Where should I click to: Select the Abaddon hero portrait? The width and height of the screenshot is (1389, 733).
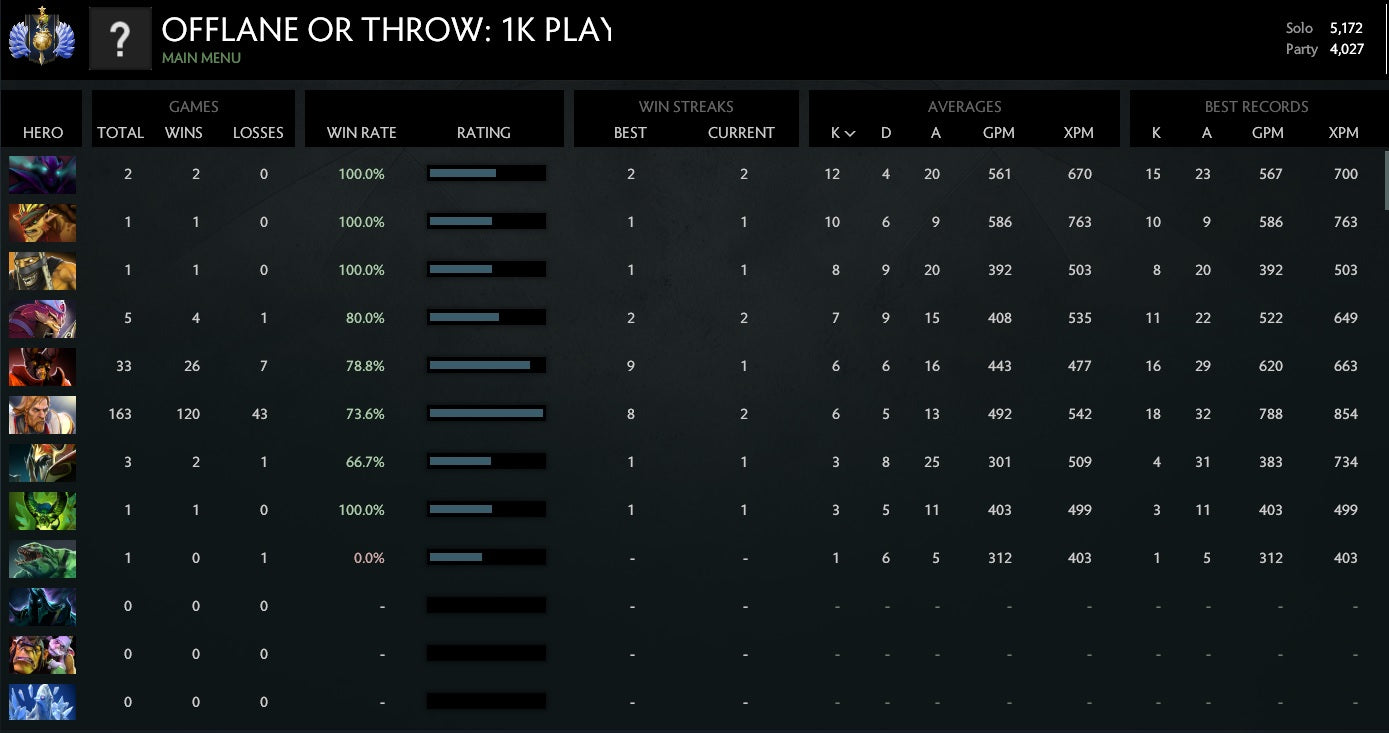(x=42, y=606)
